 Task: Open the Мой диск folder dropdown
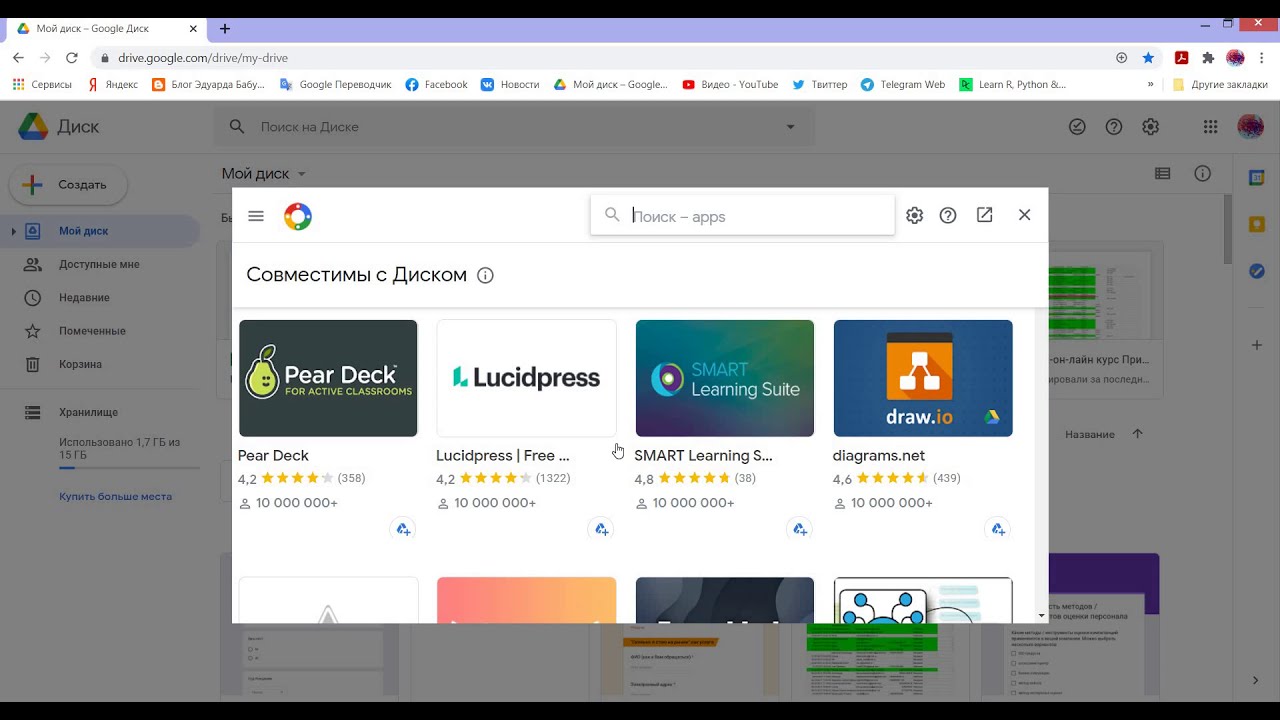(264, 173)
